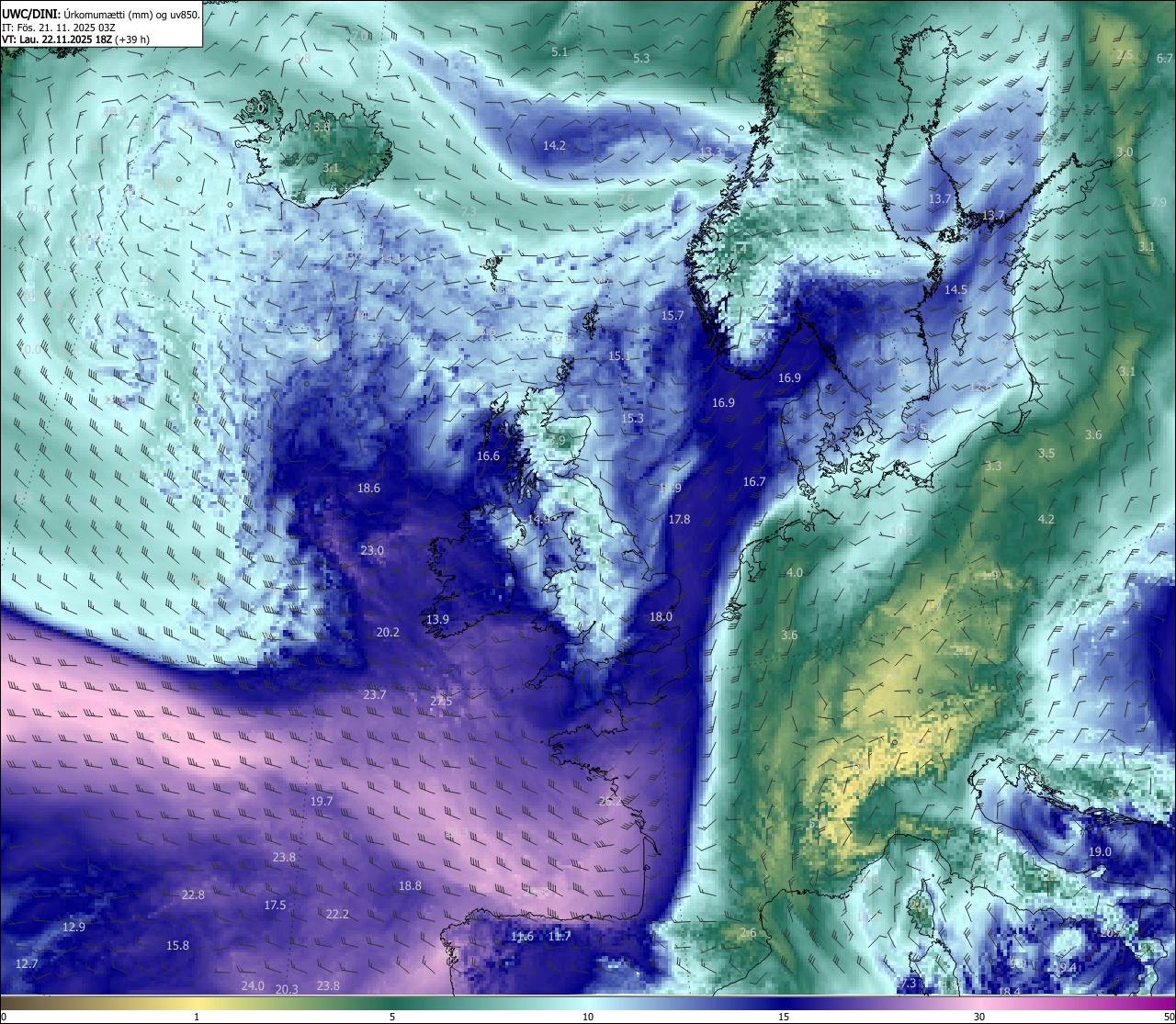Click the UWC/DINI Úrkomumætti title line

point(100,15)
